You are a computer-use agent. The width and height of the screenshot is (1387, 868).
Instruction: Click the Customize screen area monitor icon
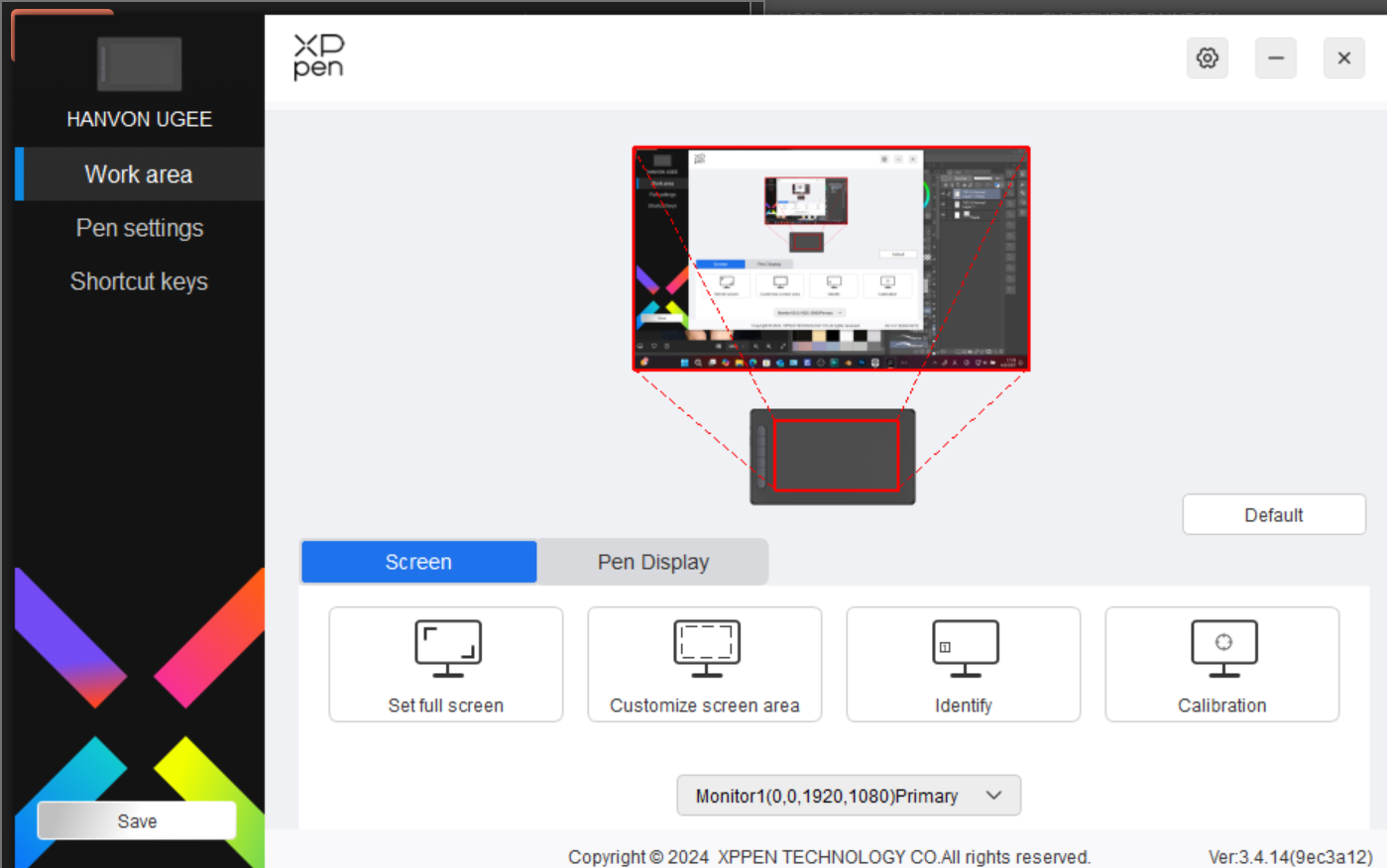(707, 648)
